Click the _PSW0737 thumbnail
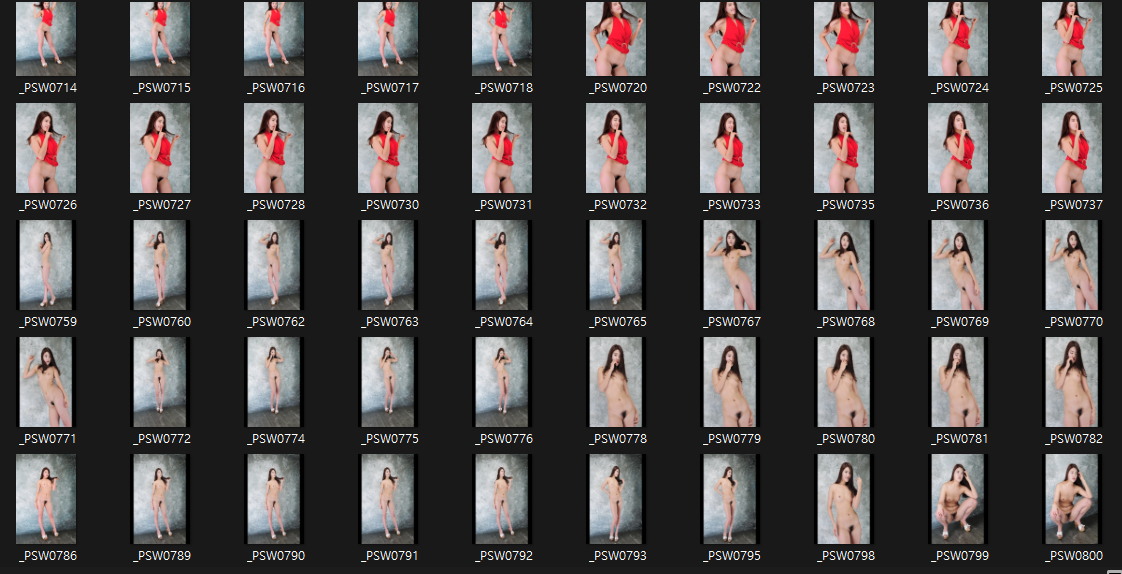Screen dimensions: 1122x574 tap(1072, 149)
